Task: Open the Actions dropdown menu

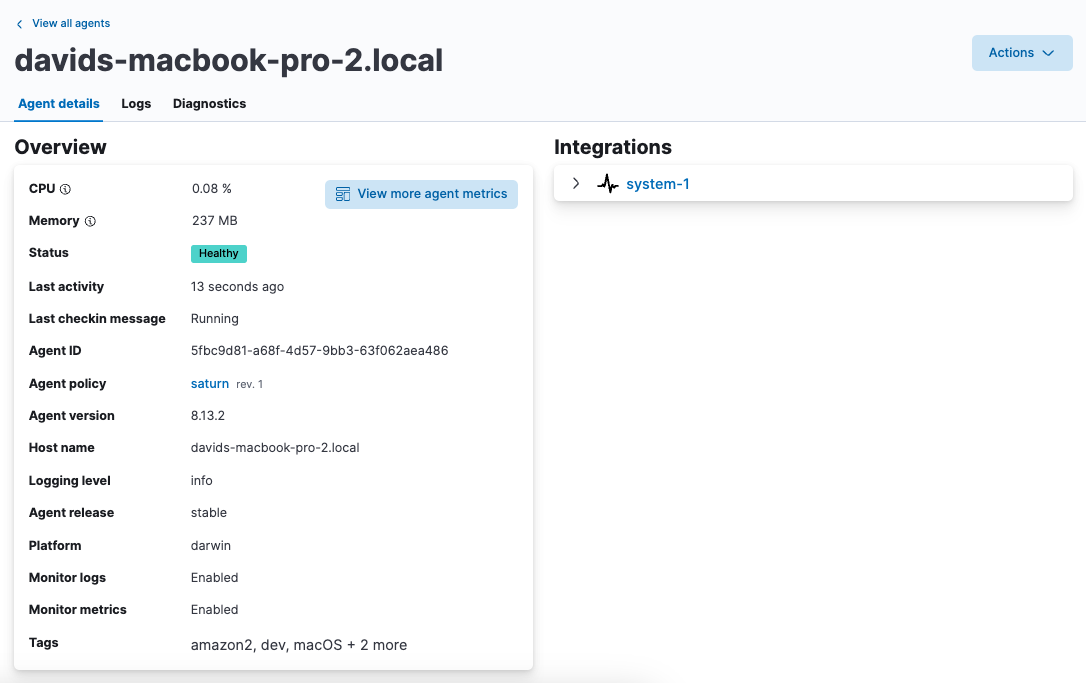Action: pyautogui.click(x=1021, y=53)
